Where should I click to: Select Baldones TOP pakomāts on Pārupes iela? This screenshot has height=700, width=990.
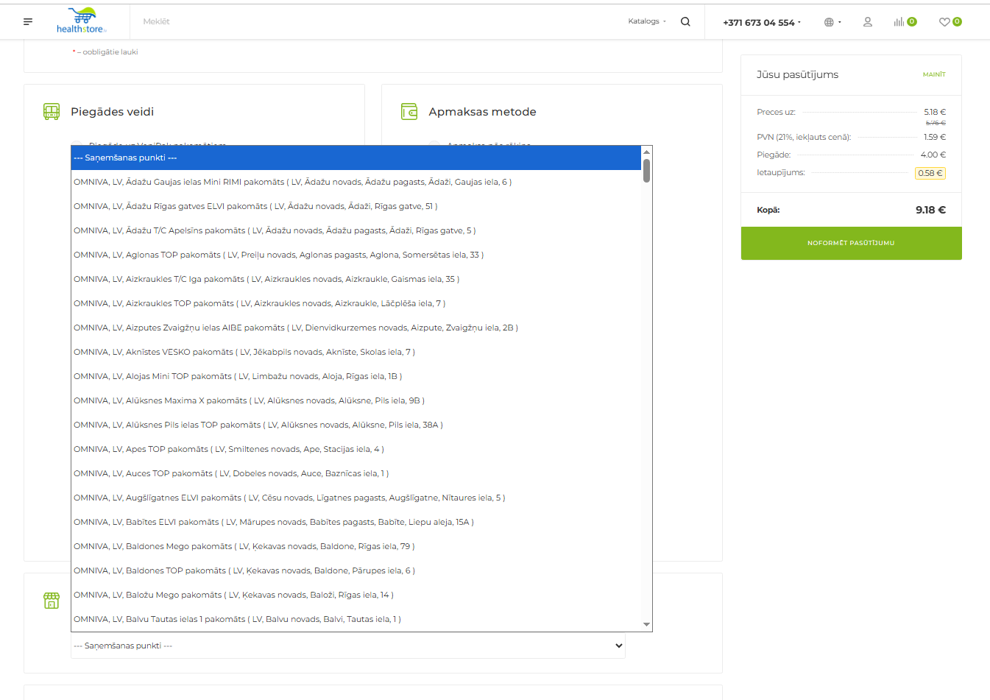[356, 571]
